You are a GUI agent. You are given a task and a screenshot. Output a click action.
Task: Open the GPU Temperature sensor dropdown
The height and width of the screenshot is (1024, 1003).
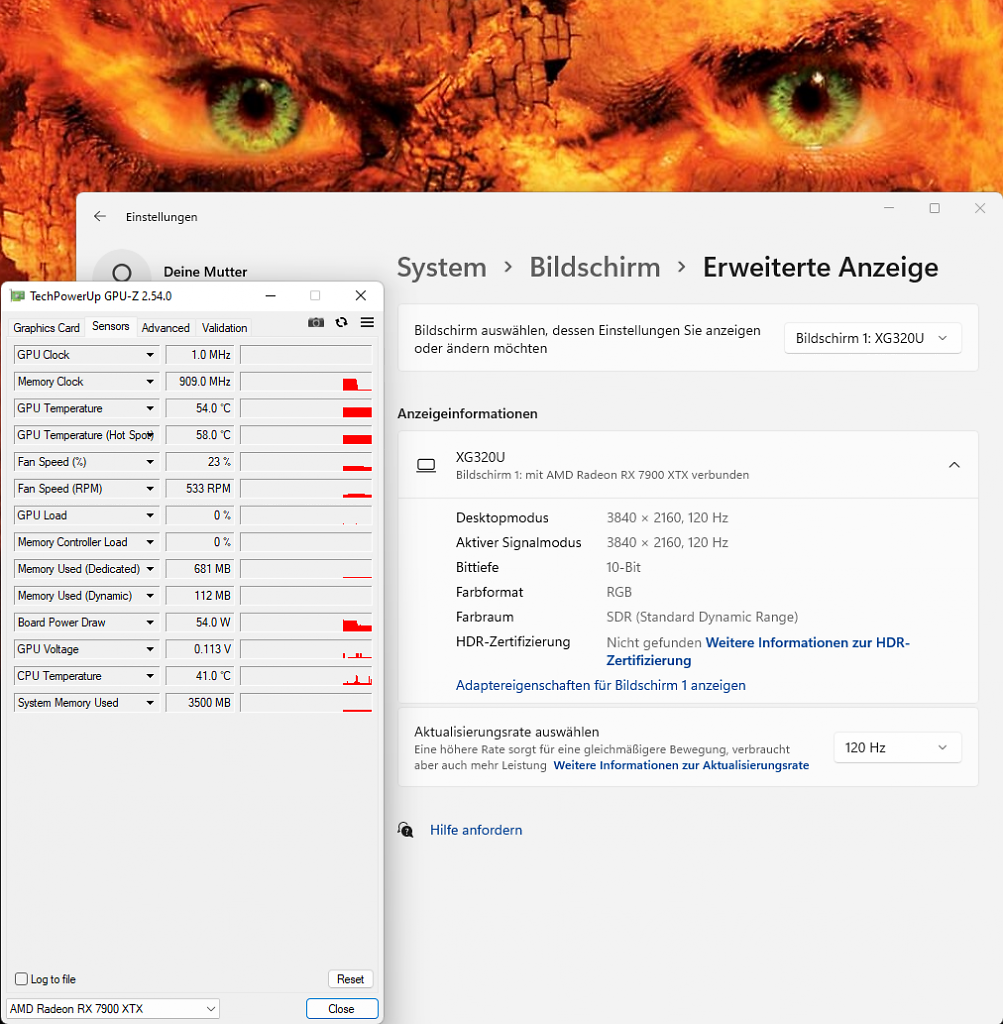[150, 408]
